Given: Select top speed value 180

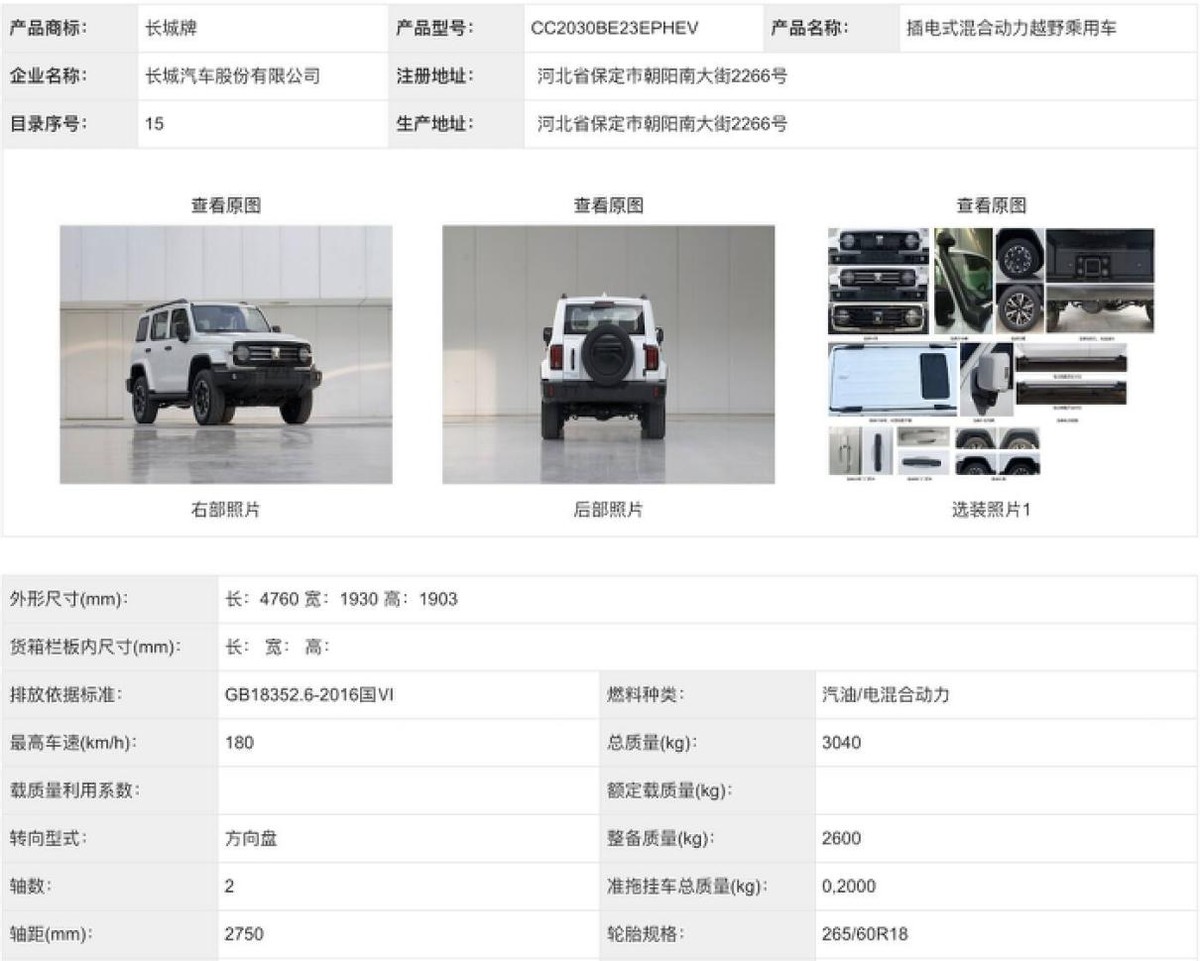Looking at the screenshot, I should 240,743.
